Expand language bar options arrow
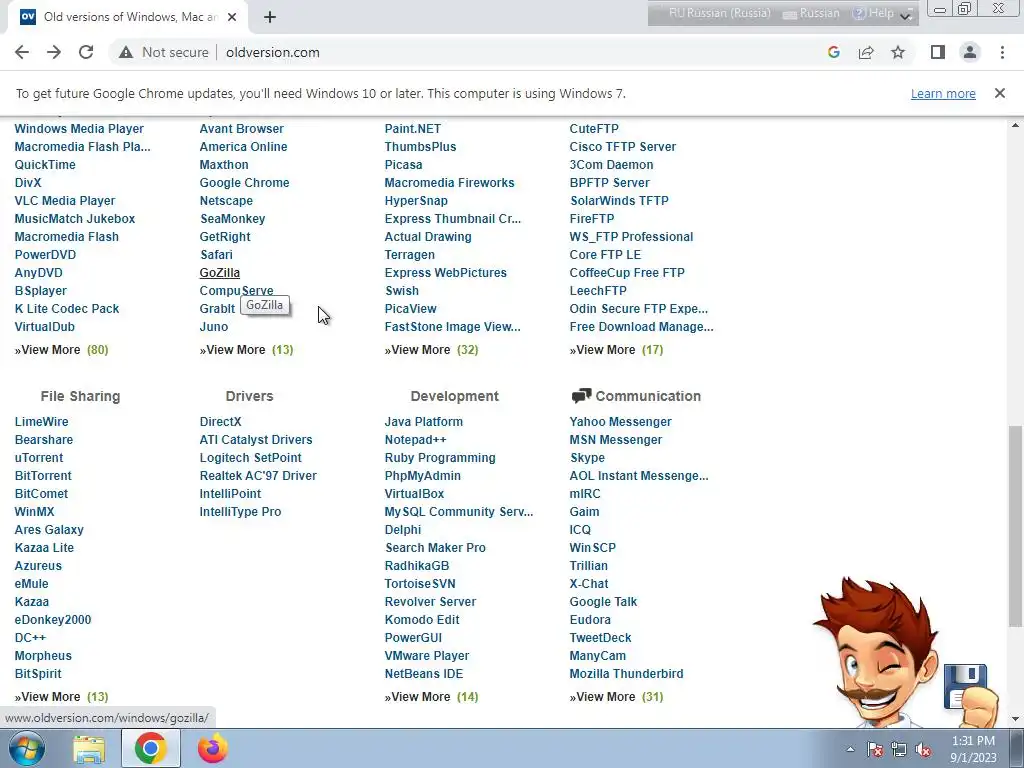The width and height of the screenshot is (1024, 768). (x=906, y=16)
